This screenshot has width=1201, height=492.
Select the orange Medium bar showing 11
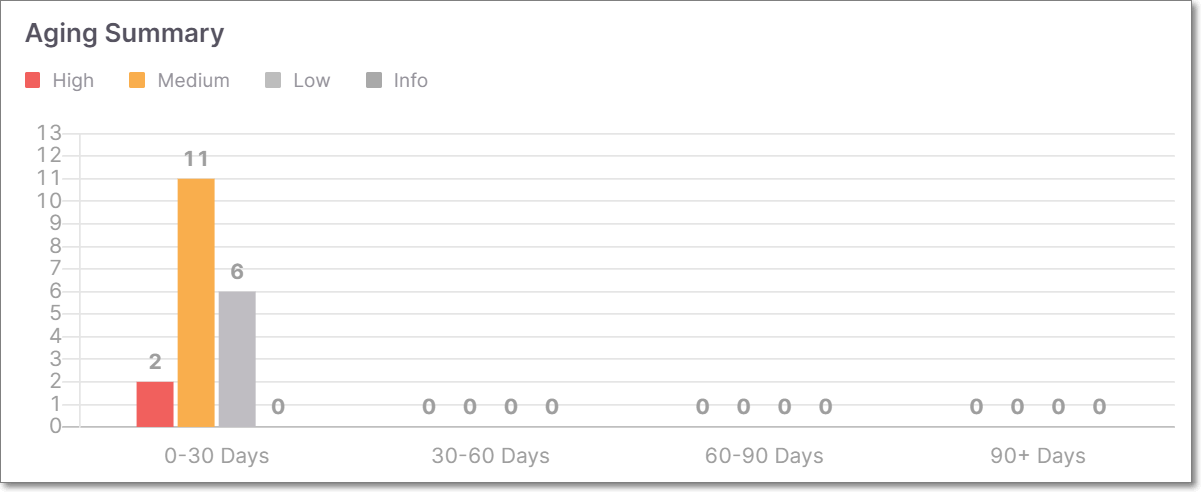point(196,303)
